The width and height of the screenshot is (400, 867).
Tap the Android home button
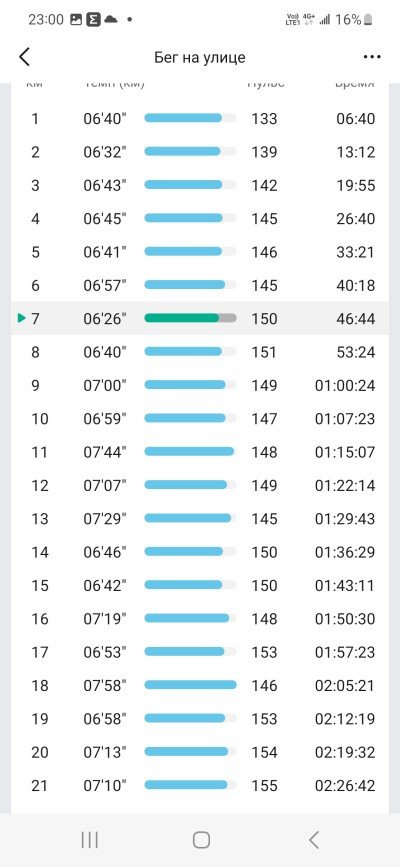(x=201, y=840)
